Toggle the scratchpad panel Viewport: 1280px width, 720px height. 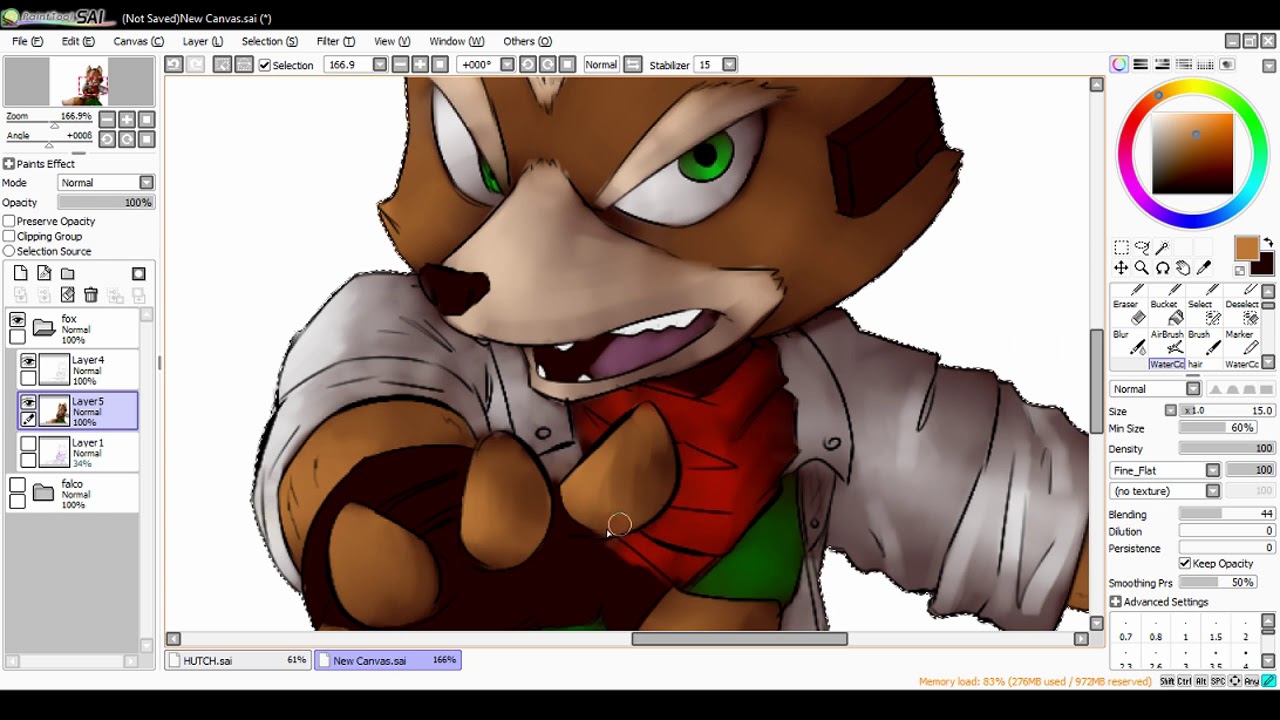click(x=1227, y=64)
